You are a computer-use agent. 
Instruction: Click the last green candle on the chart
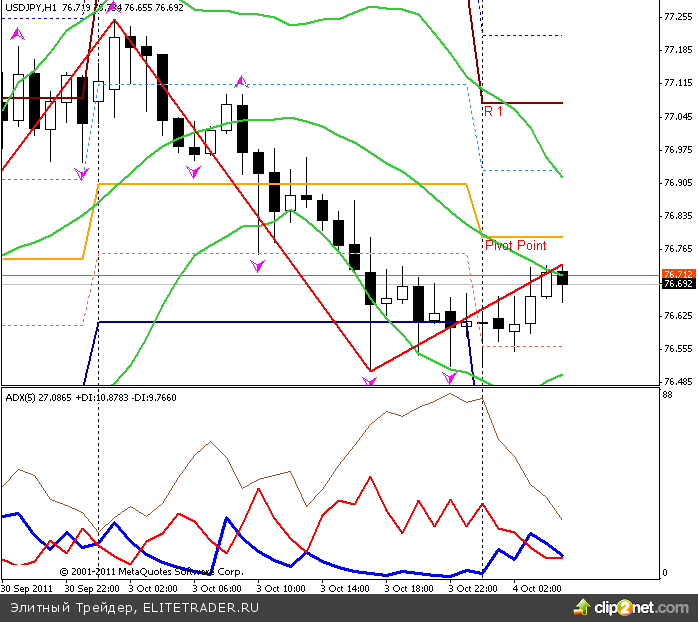(x=562, y=276)
